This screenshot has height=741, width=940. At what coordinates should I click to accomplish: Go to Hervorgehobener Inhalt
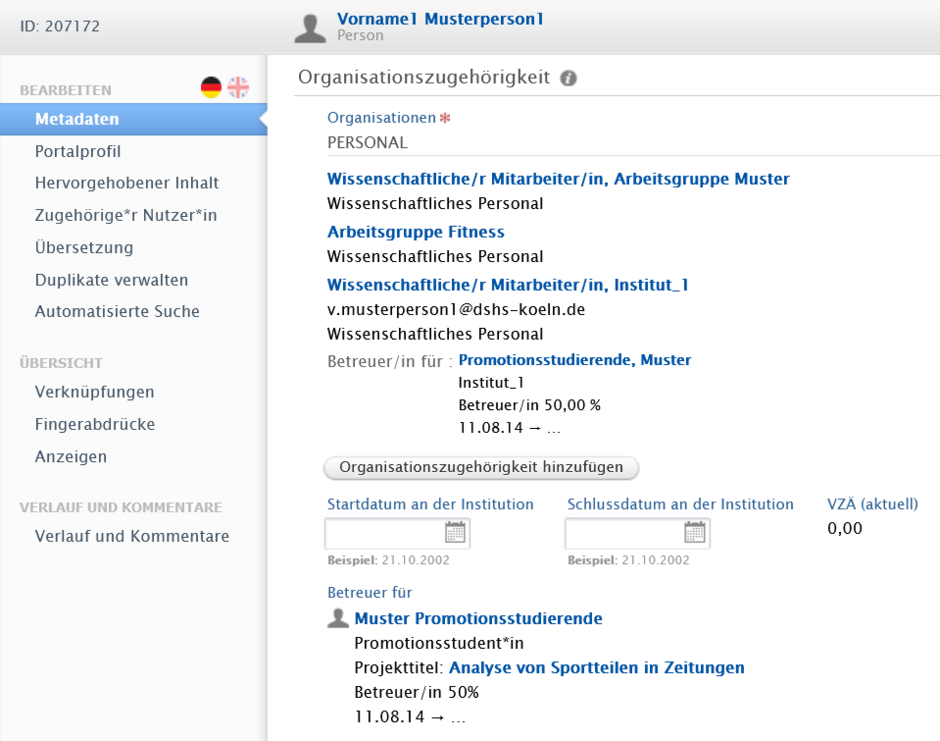coord(126,183)
